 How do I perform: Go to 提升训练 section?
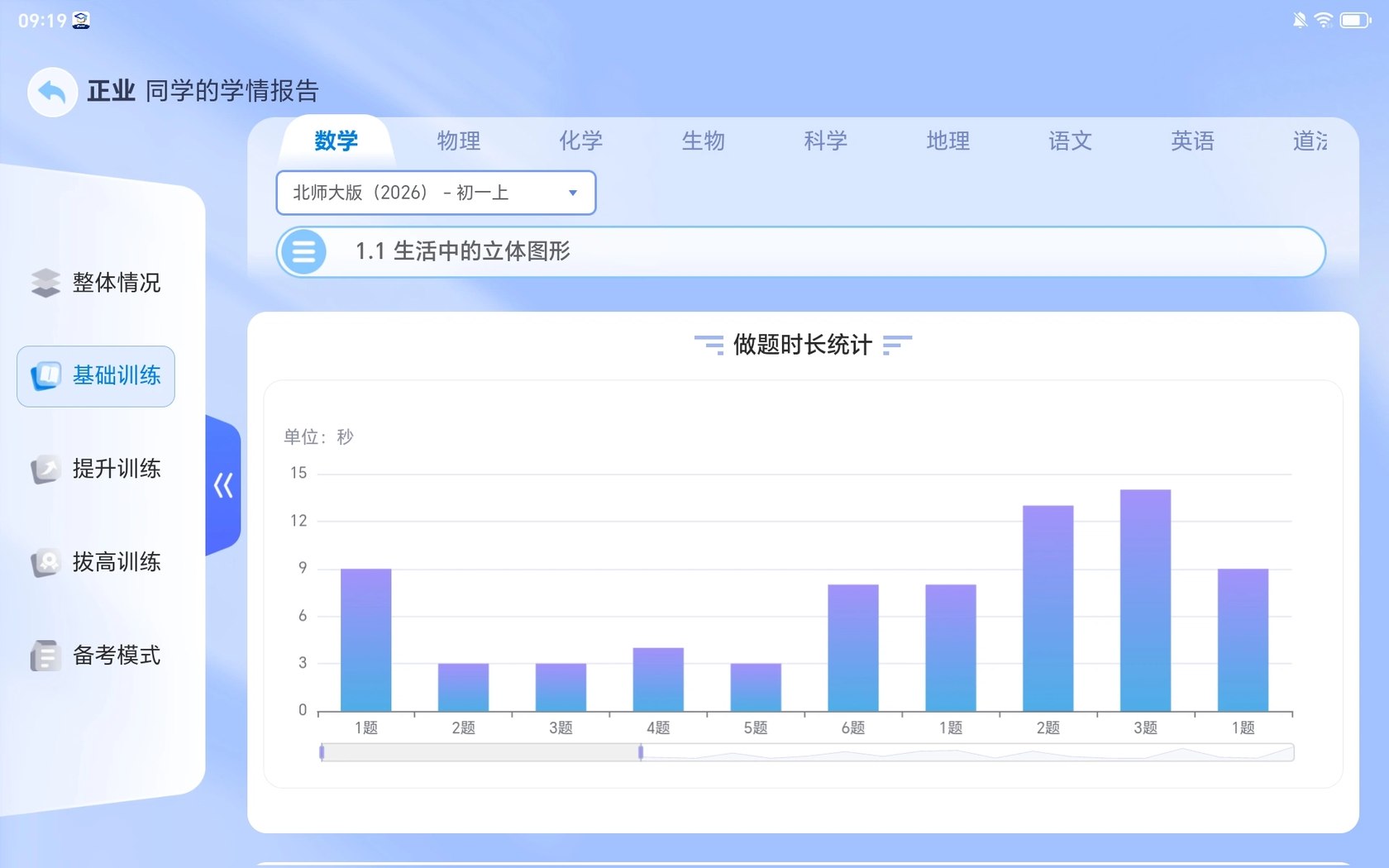coord(96,469)
